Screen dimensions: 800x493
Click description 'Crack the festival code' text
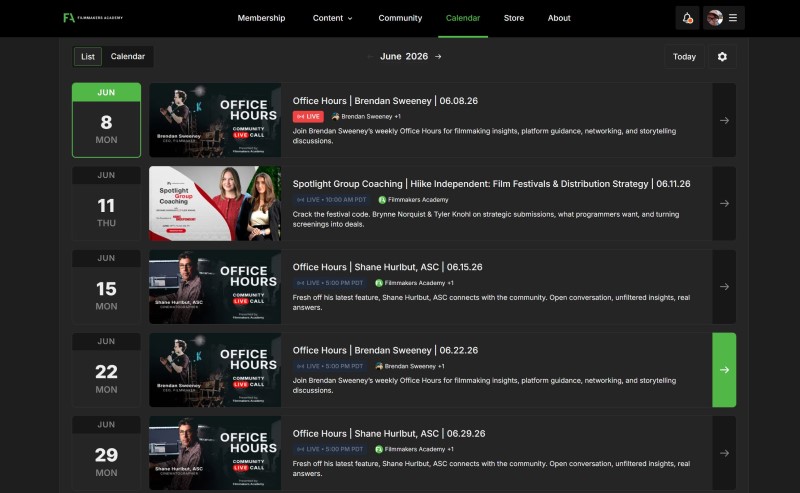(x=486, y=219)
